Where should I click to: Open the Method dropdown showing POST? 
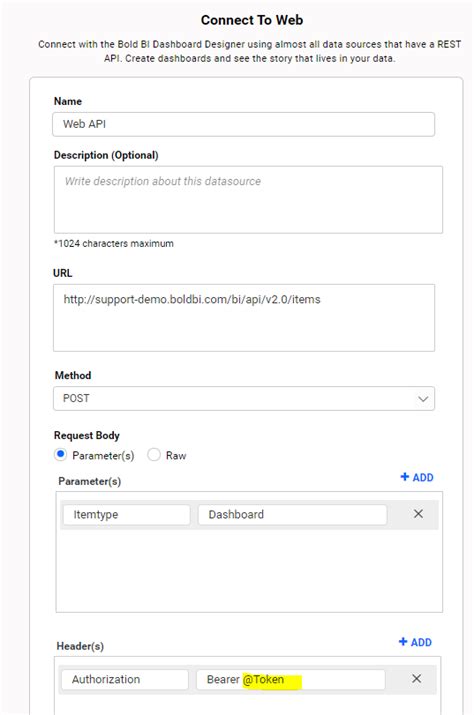pos(244,399)
